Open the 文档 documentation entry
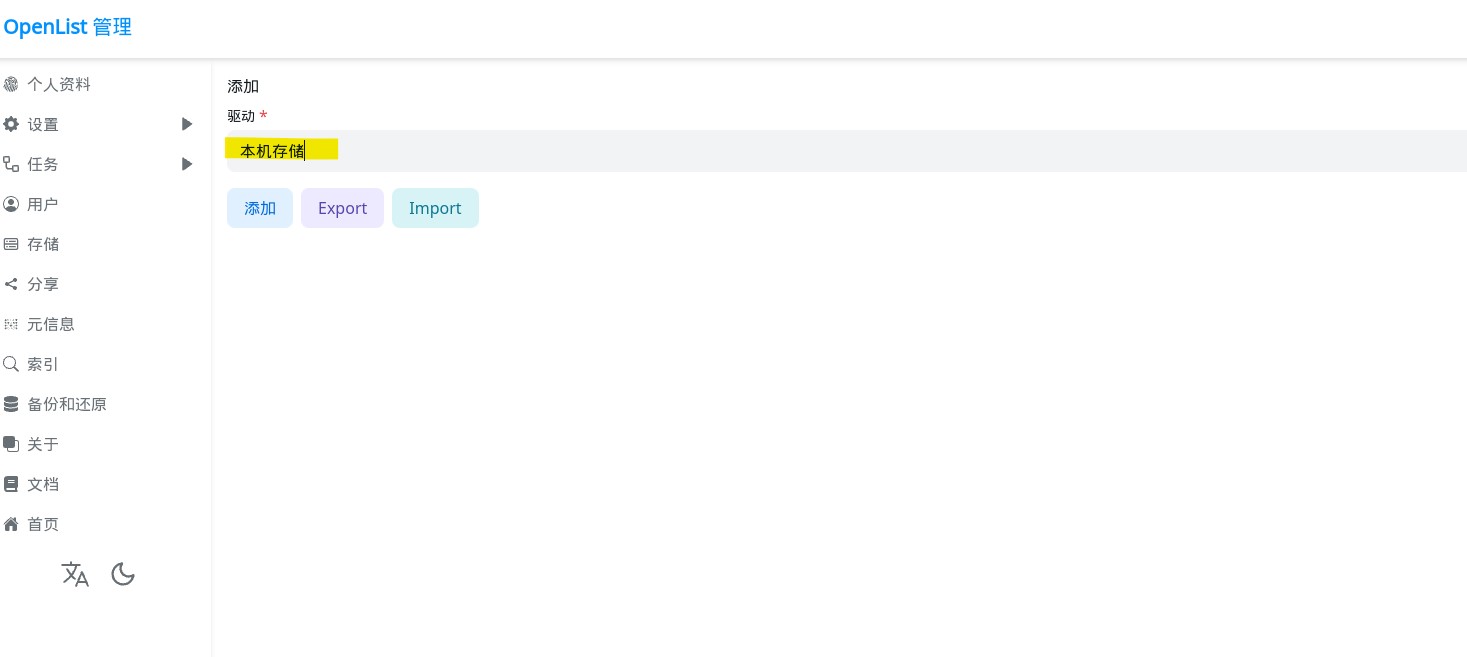 [x=42, y=484]
